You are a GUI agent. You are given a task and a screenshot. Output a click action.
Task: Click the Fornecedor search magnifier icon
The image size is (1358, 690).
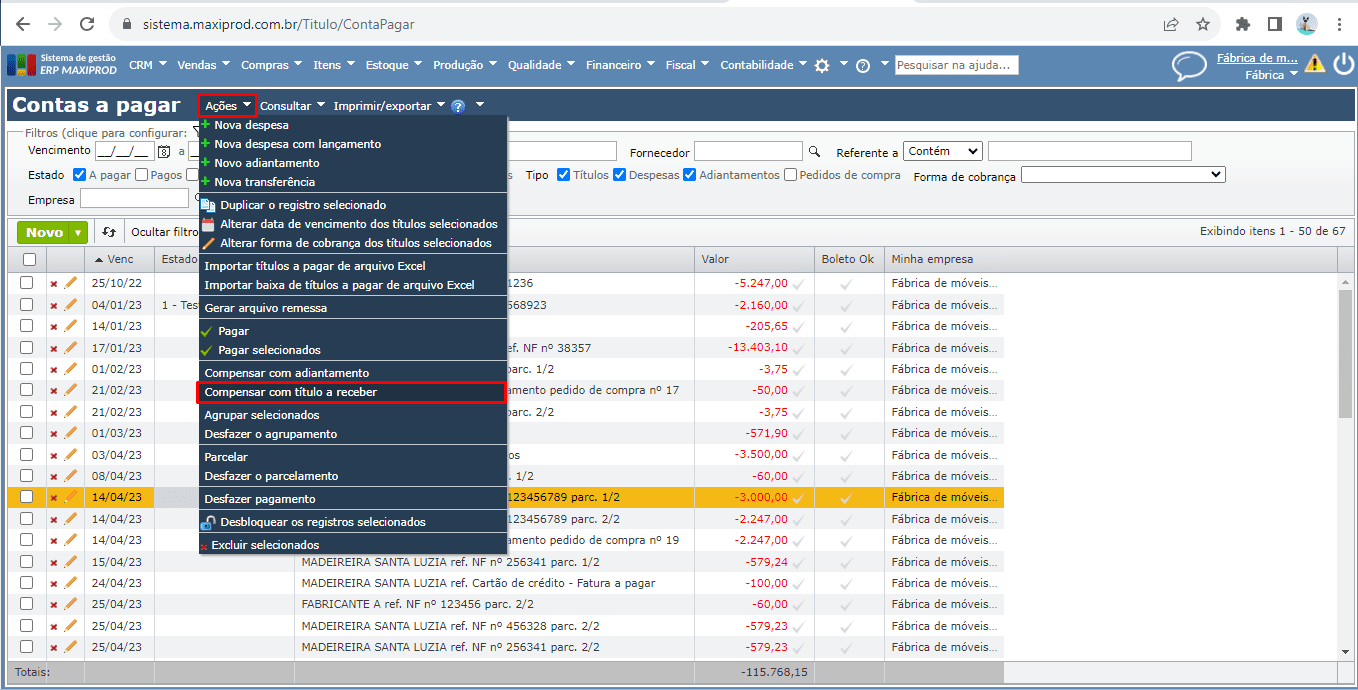815,151
